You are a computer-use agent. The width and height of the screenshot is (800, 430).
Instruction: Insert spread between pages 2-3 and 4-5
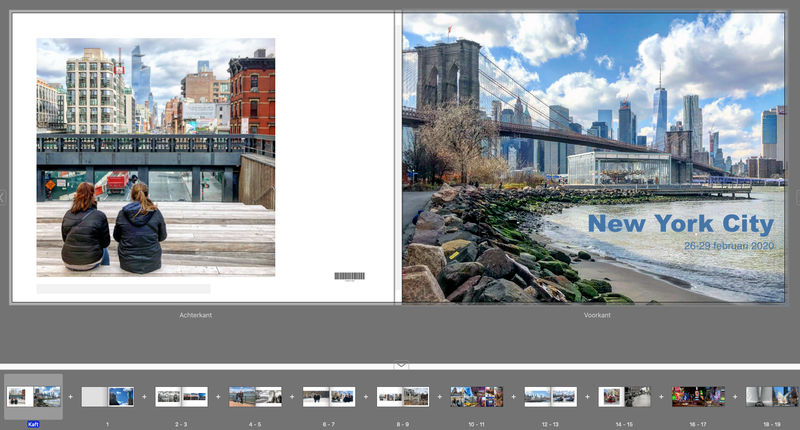pyautogui.click(x=218, y=397)
